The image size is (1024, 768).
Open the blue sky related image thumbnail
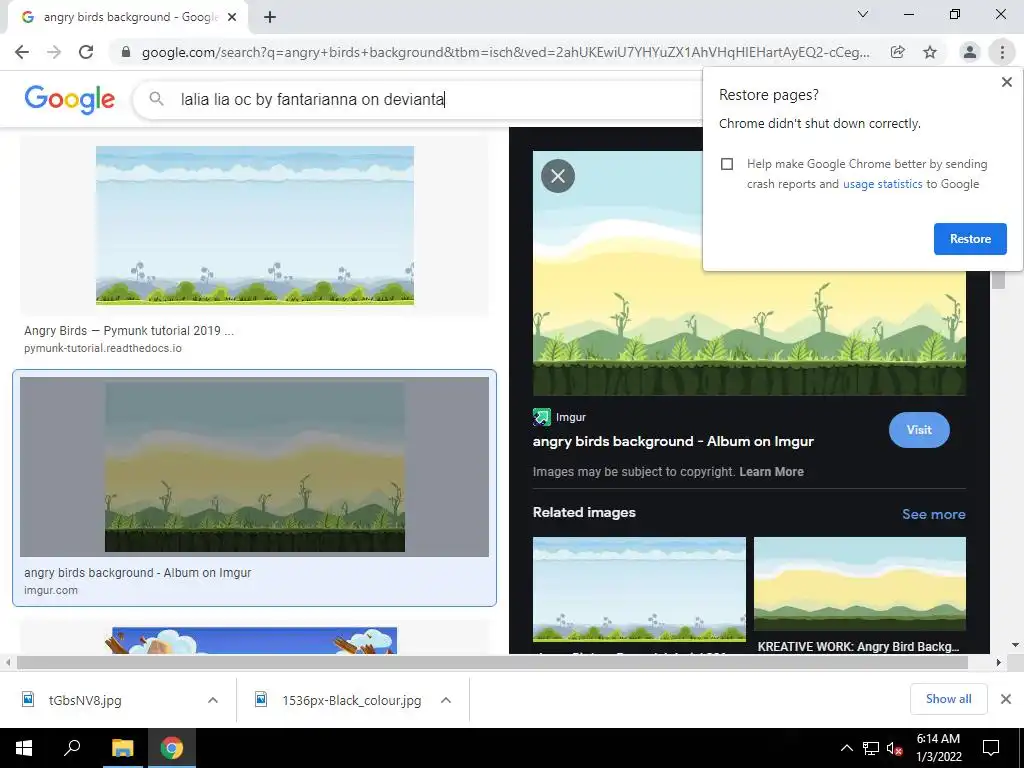tap(639, 589)
